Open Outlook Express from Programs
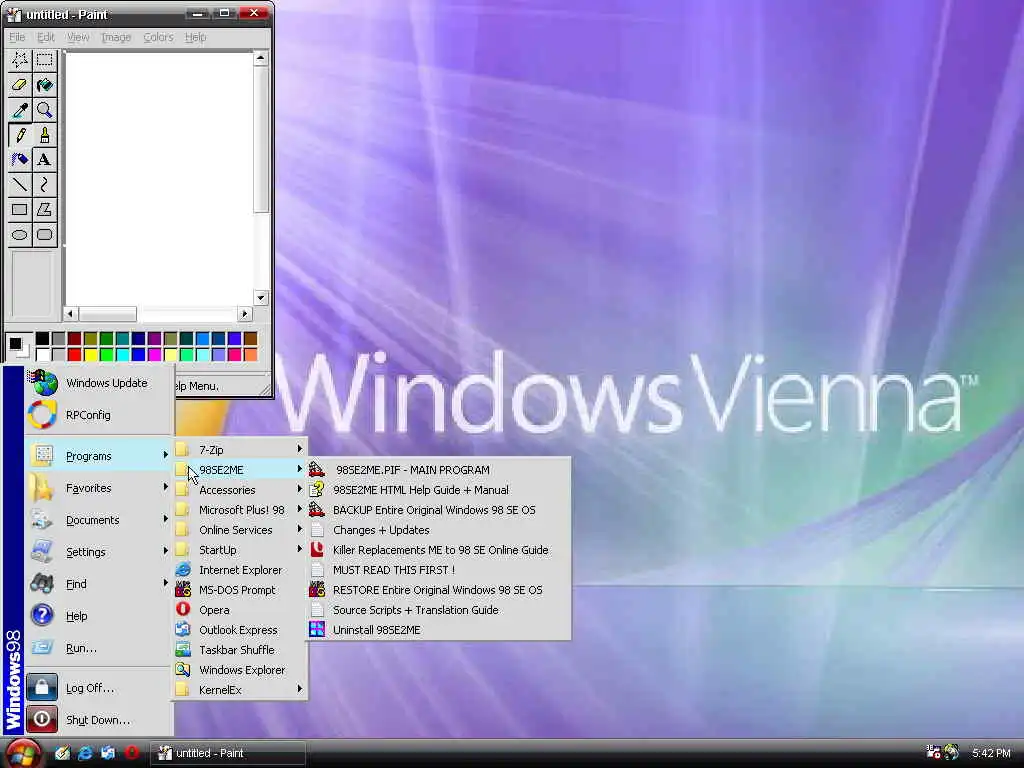 pyautogui.click(x=240, y=630)
